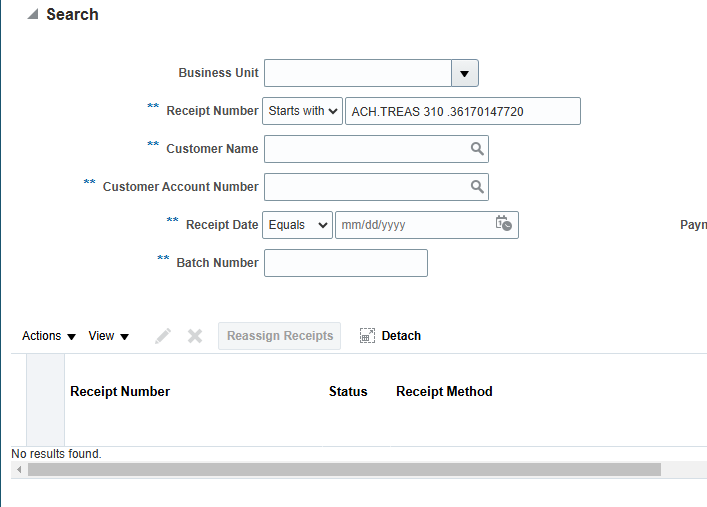Image resolution: width=707 pixels, height=507 pixels.
Task: Click the left scroll arrow of horizontal scrollbar
Action: coord(19,470)
